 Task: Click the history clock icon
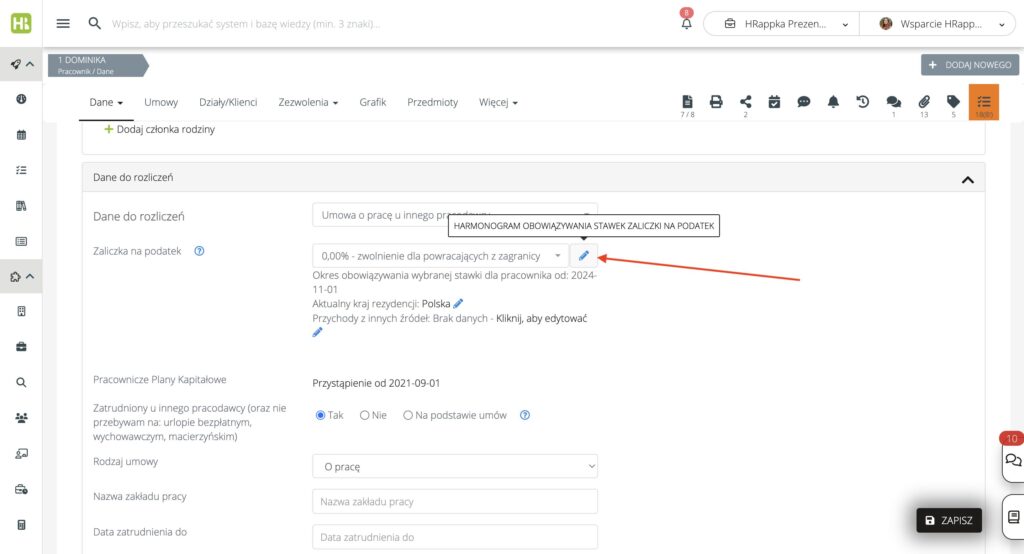pos(862,102)
